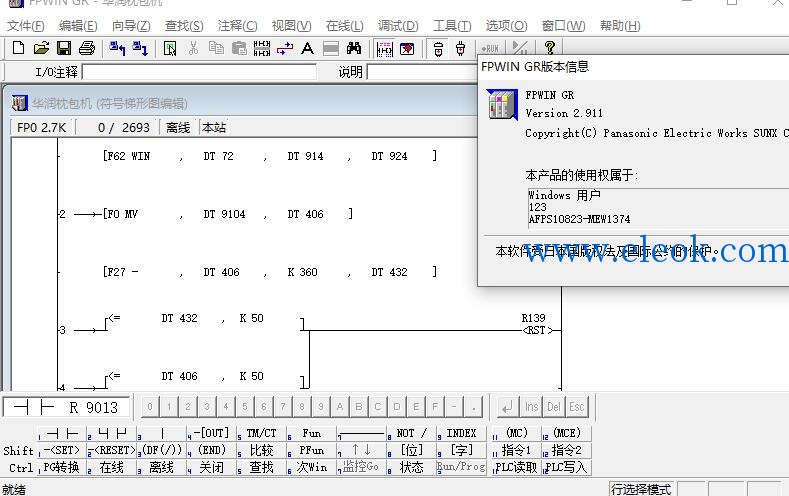
Task: Click the -<SET> shift function key
Action: 61,450
